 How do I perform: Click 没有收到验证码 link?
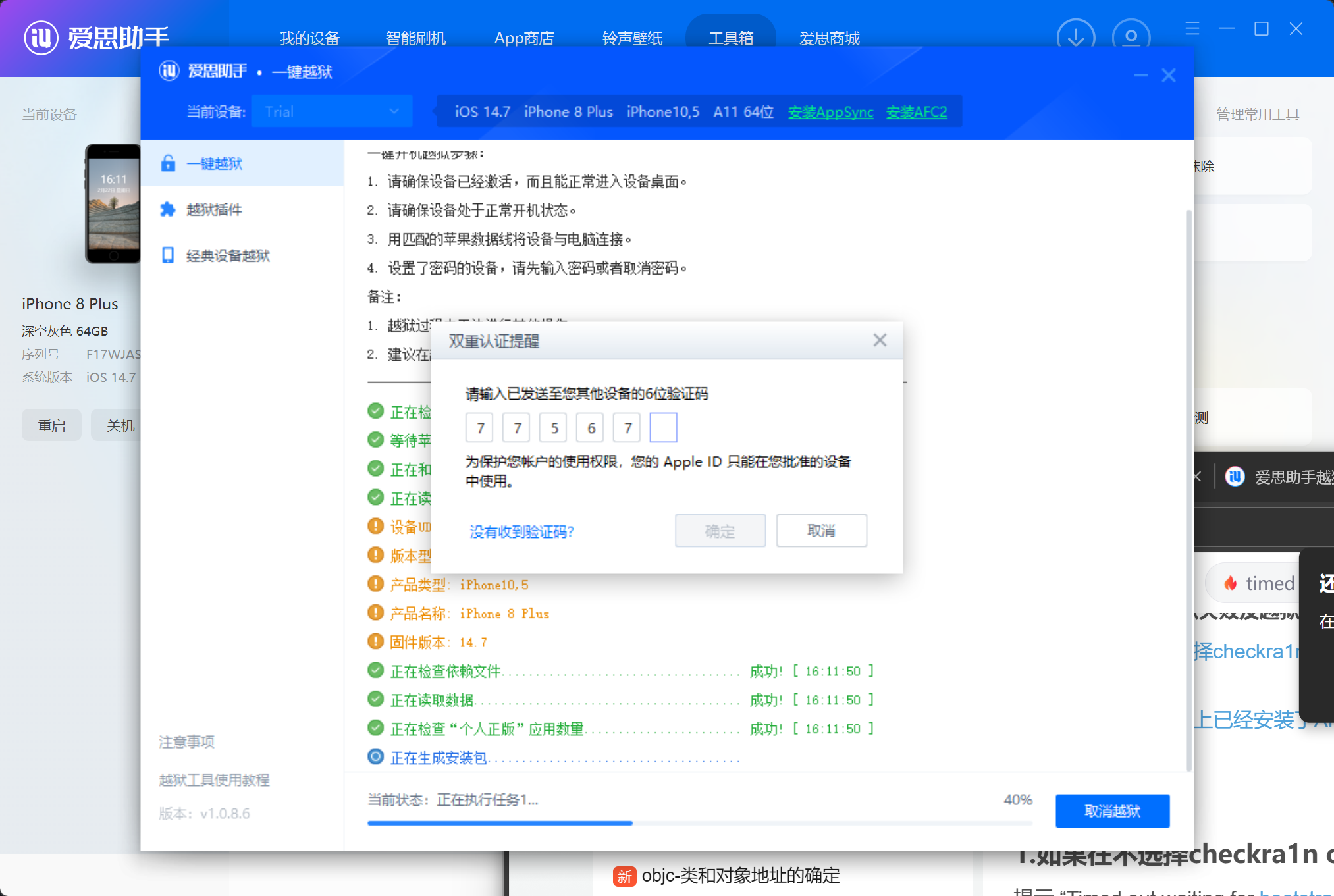coord(521,531)
